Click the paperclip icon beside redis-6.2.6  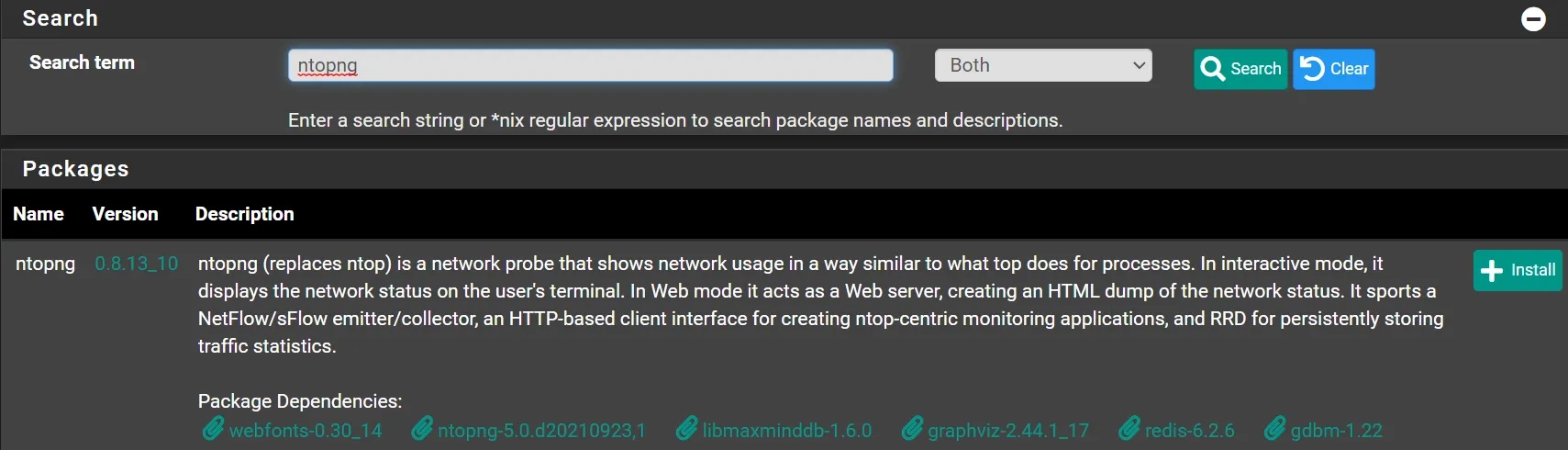pyautogui.click(x=1129, y=429)
